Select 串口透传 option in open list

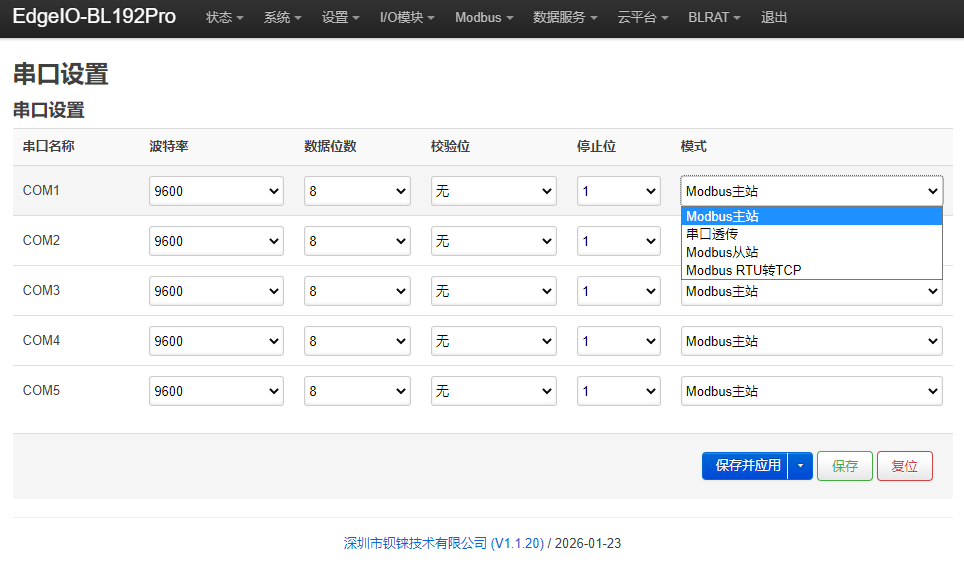pos(812,234)
